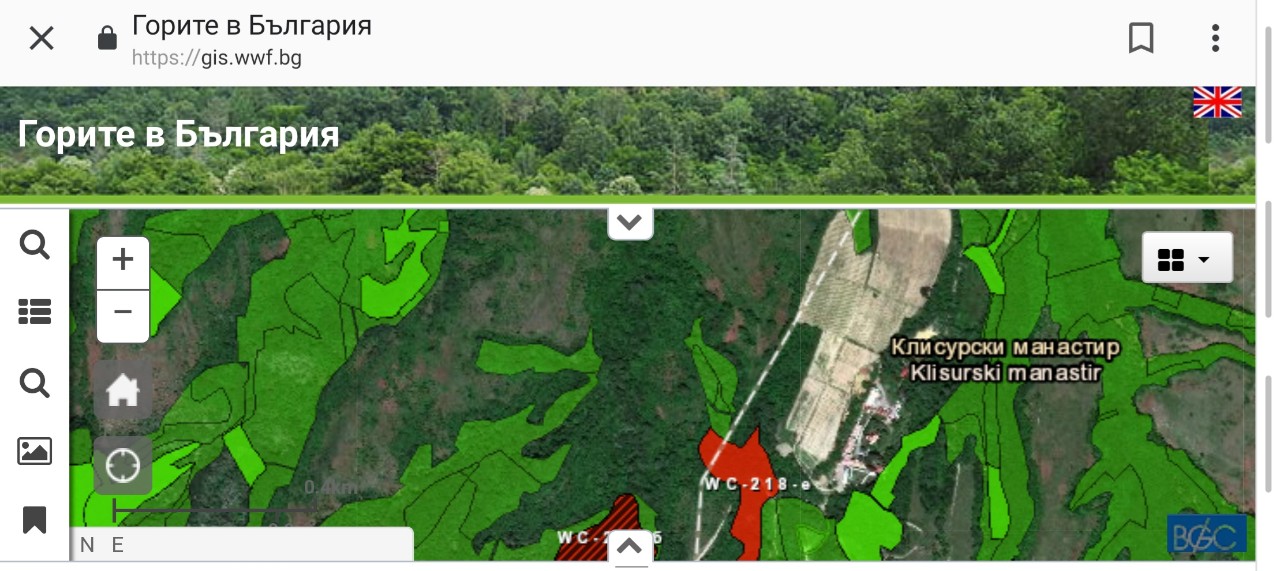Locate my position with crosshair button
The width and height of the screenshot is (1280, 571).
coord(123,465)
